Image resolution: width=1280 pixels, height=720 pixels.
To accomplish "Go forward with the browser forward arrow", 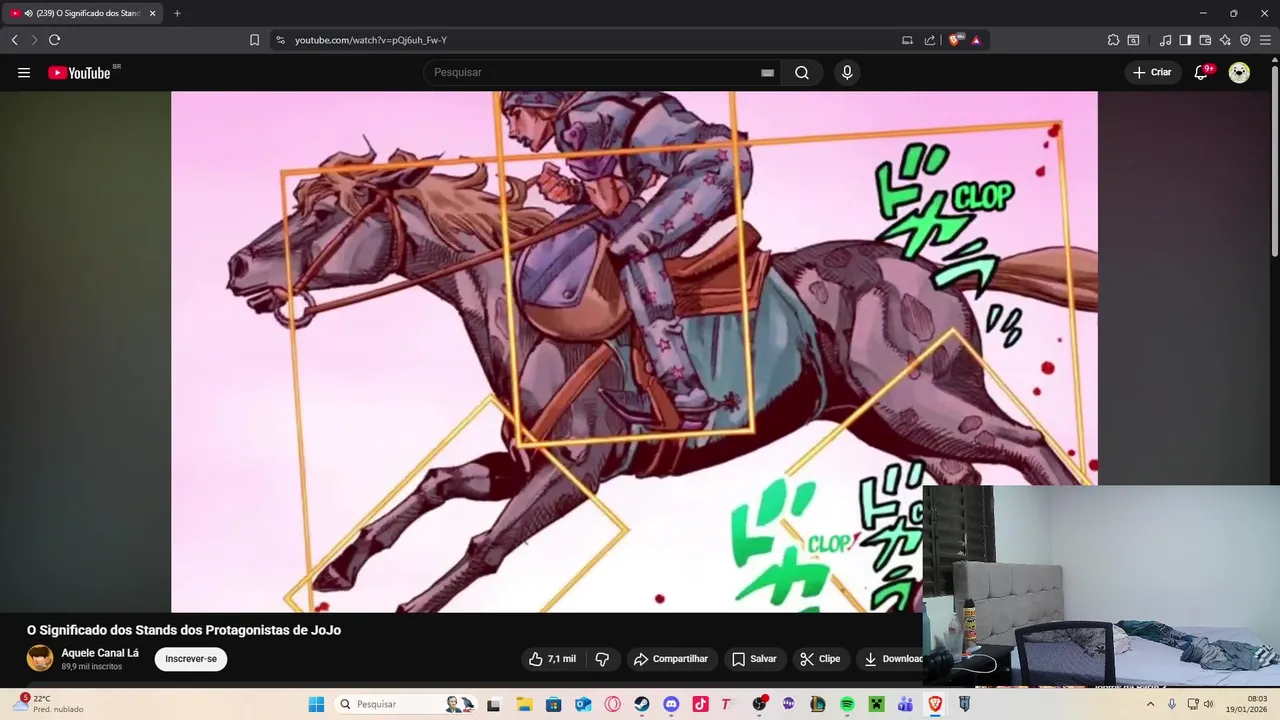I will tap(34, 40).
